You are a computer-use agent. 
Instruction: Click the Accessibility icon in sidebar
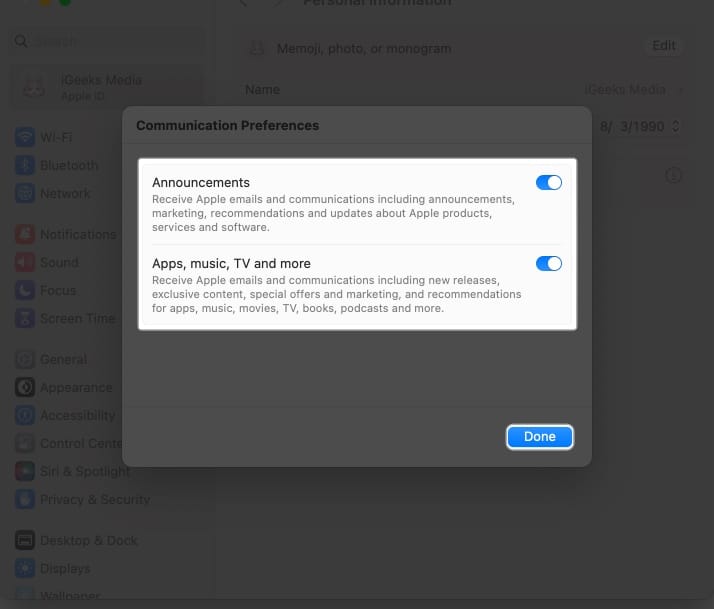tap(25, 415)
